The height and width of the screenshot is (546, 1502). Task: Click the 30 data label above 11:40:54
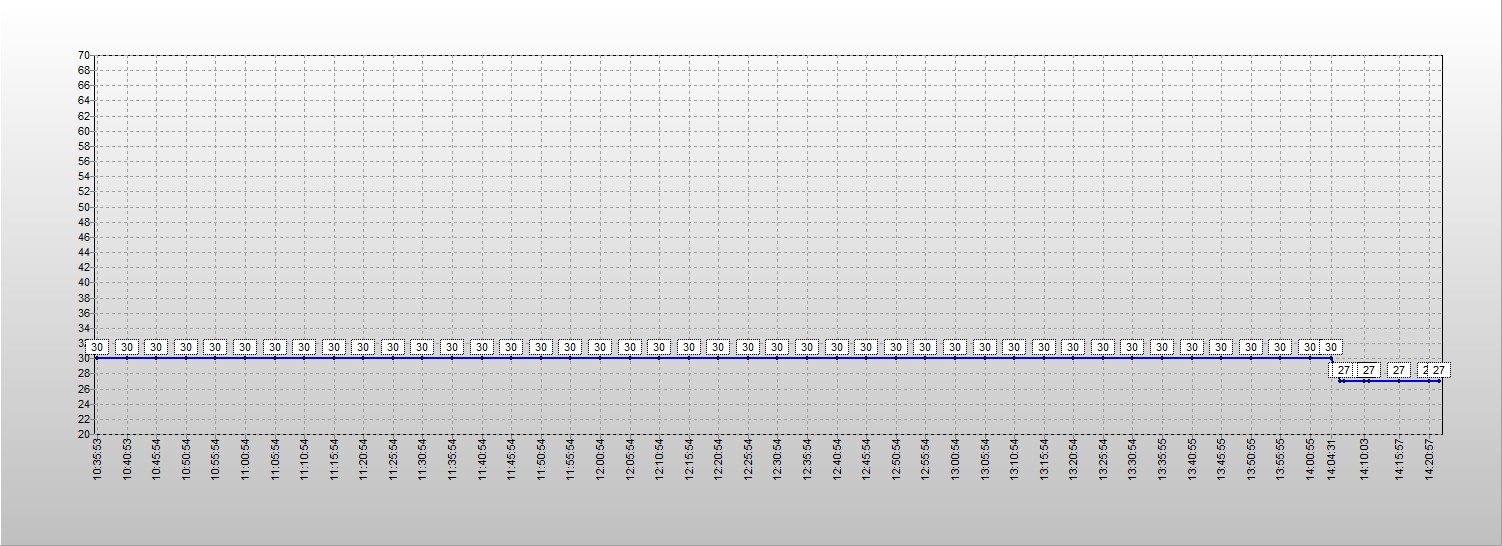point(482,347)
